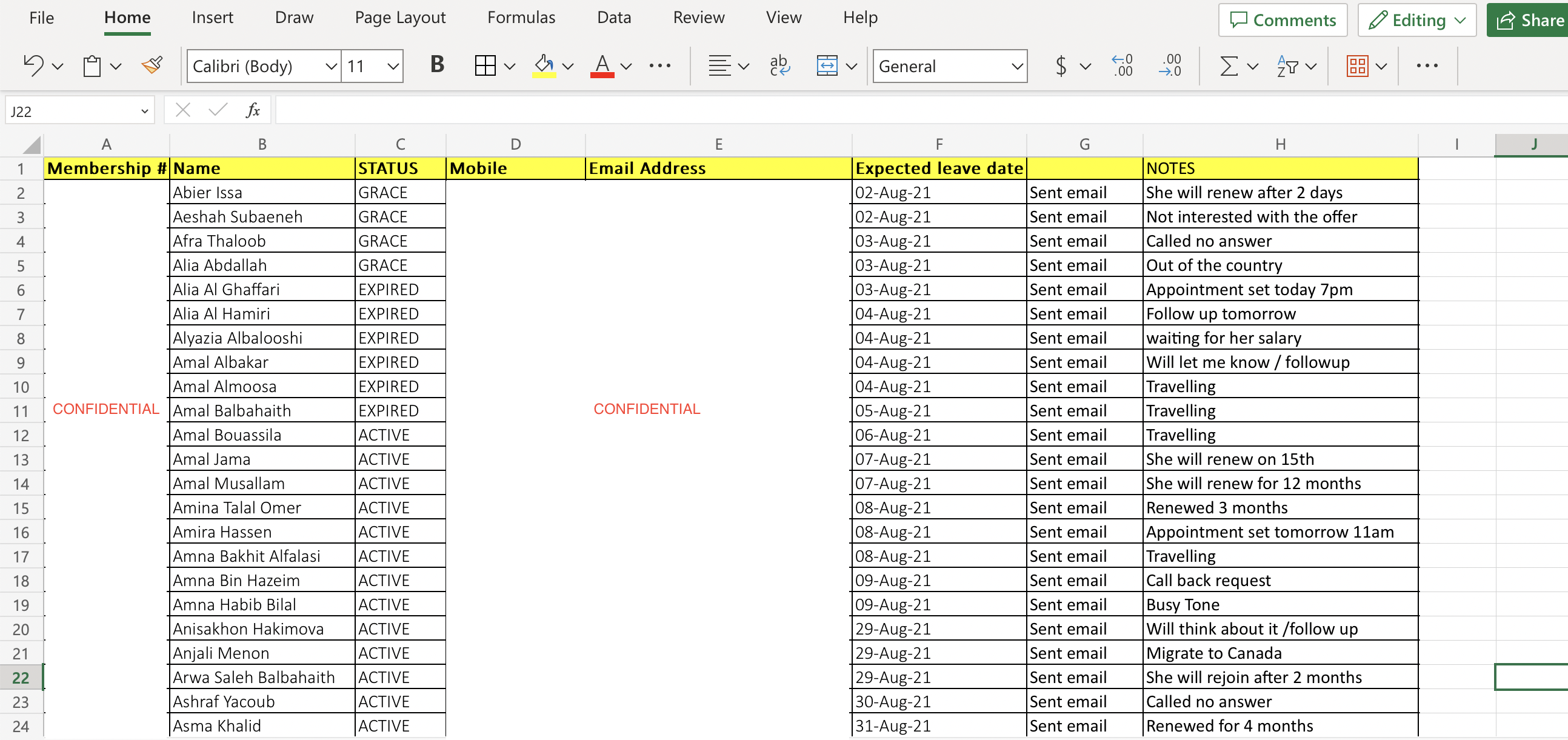This screenshot has width=1568, height=740.
Task: Click the Paste clipboard icon
Action: click(92, 65)
